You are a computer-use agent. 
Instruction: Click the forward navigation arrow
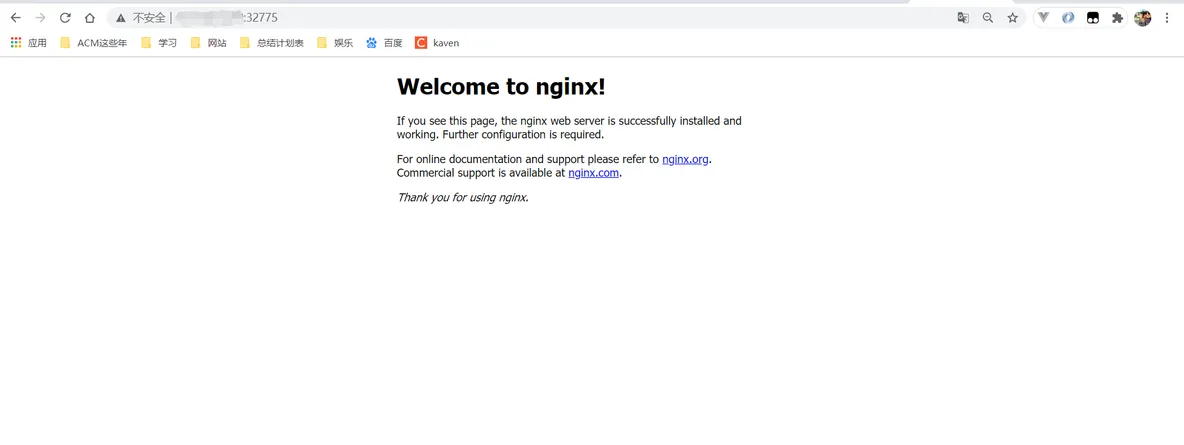click(41, 18)
